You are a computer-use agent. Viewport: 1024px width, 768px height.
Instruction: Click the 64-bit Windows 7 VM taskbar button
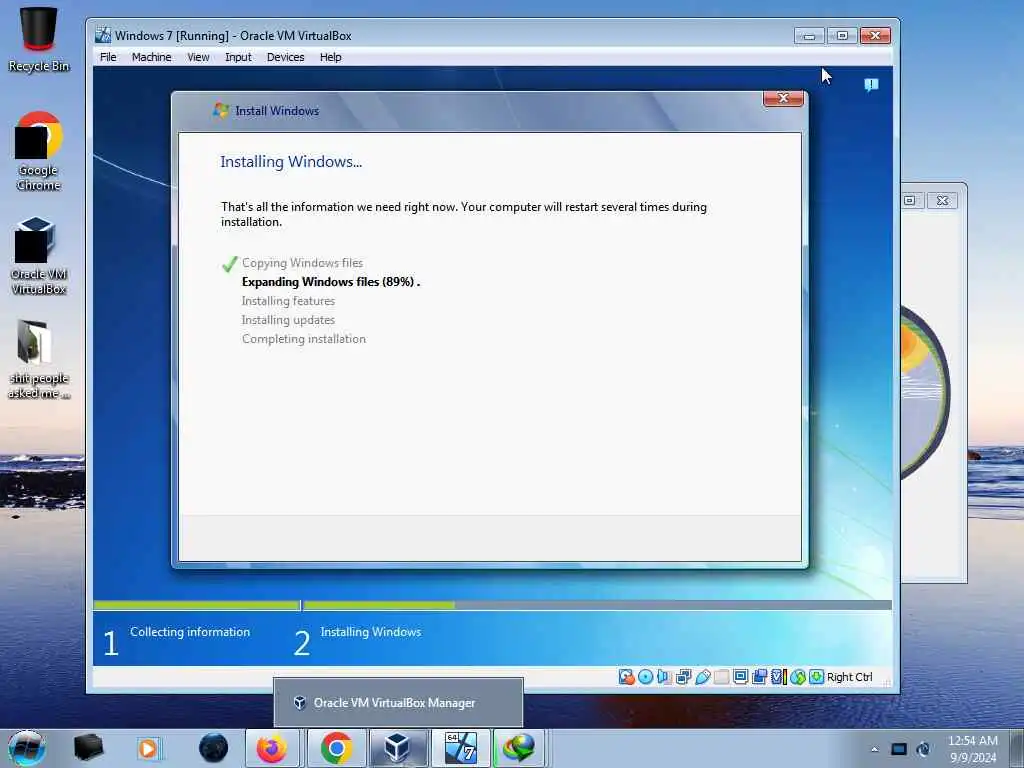(x=460, y=748)
